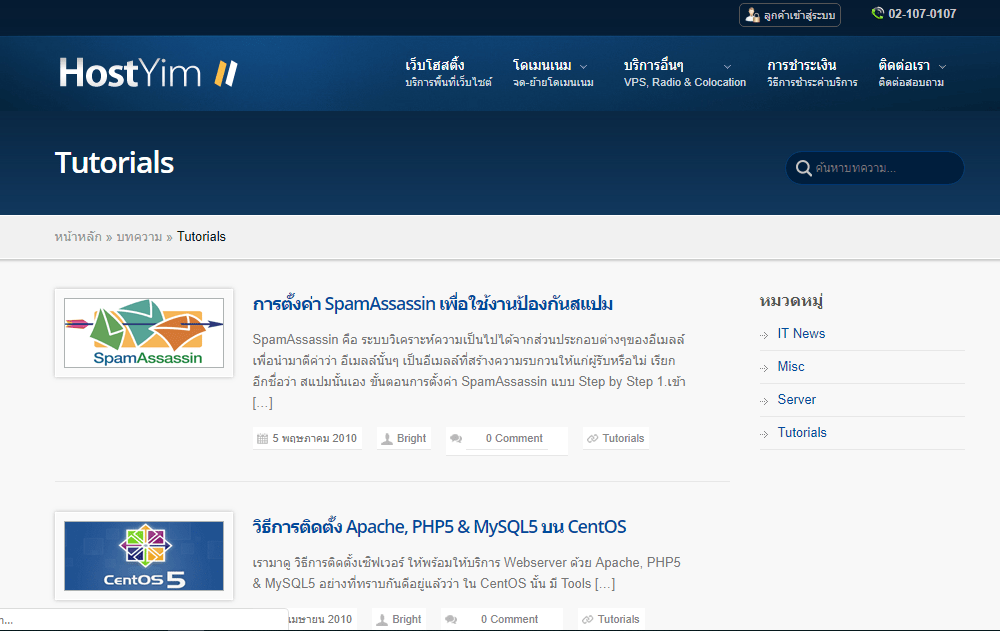Open the ติดต่อเรา menu item
The height and width of the screenshot is (631, 1000).
[x=911, y=73]
